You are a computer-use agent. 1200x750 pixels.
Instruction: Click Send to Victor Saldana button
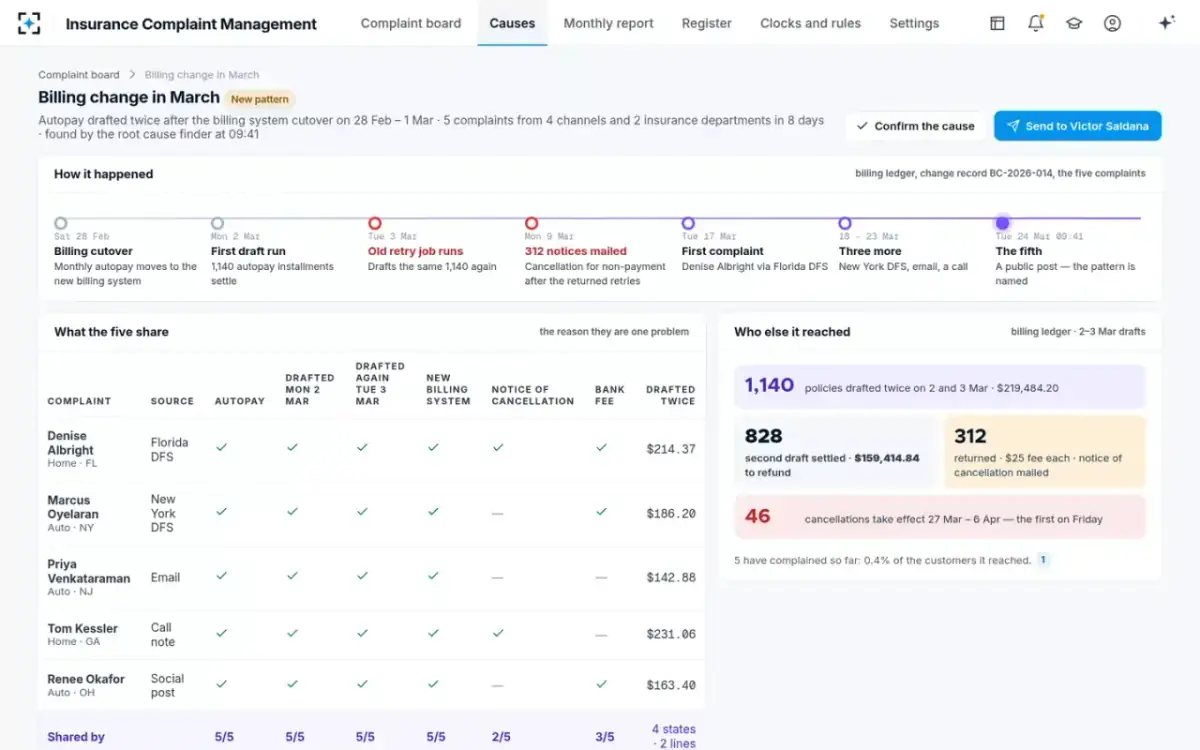[x=1077, y=126]
